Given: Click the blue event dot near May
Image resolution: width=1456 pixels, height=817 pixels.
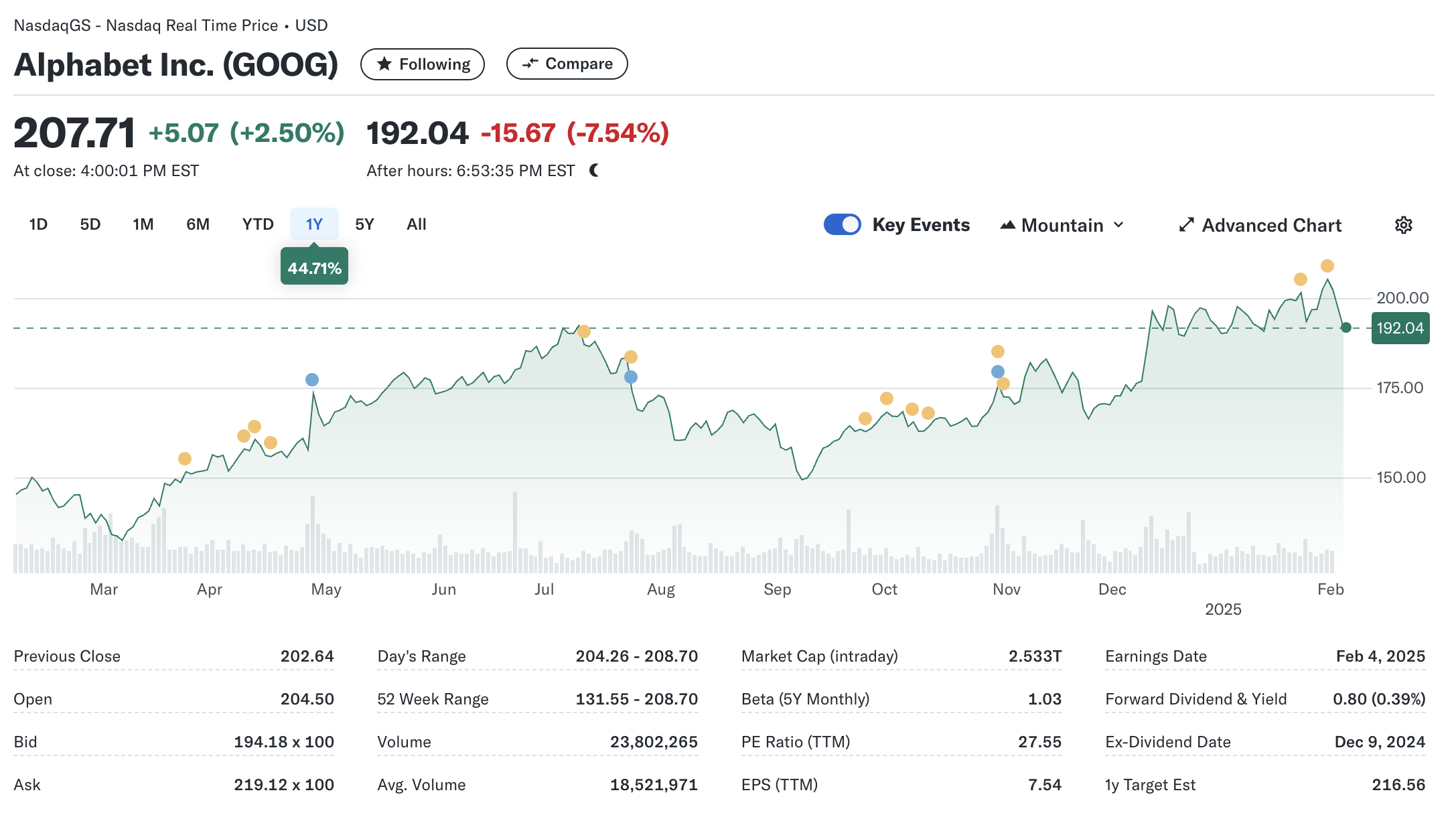Looking at the screenshot, I should point(312,380).
